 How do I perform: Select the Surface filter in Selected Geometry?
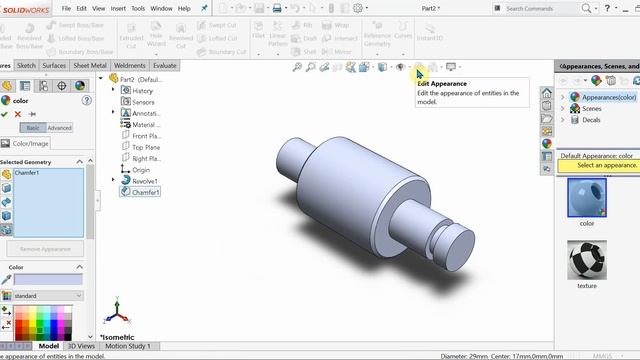pos(6,202)
